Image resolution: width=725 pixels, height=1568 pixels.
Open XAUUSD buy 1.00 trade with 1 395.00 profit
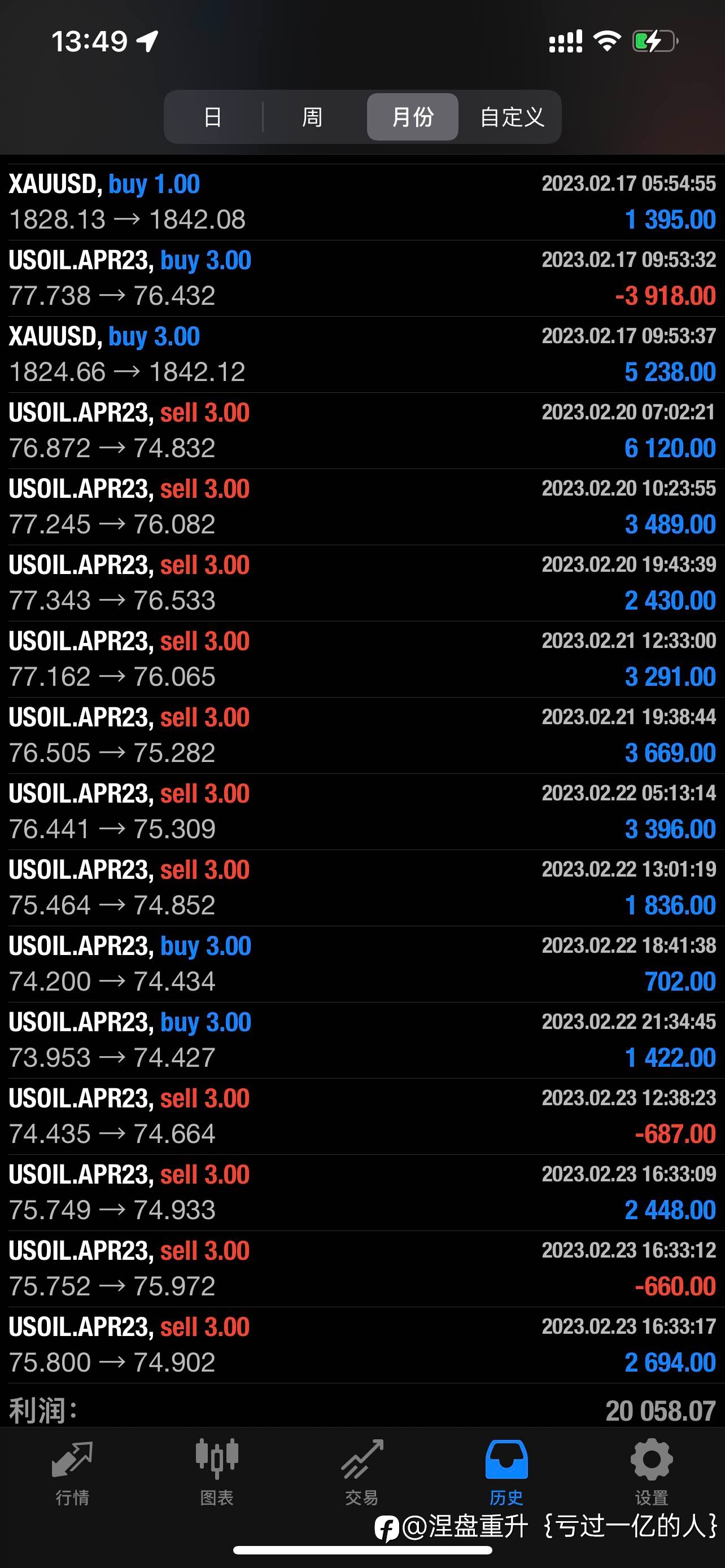pos(362,202)
